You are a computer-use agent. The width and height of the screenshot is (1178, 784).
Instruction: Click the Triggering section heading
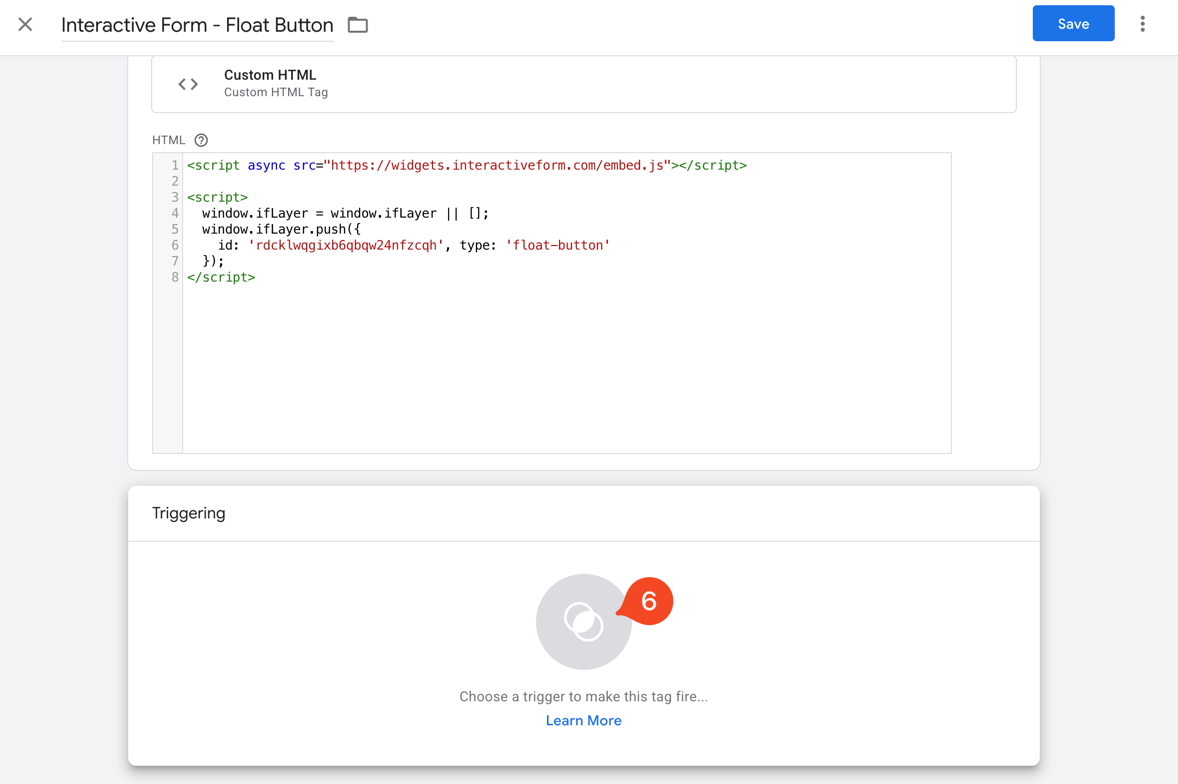(x=189, y=513)
